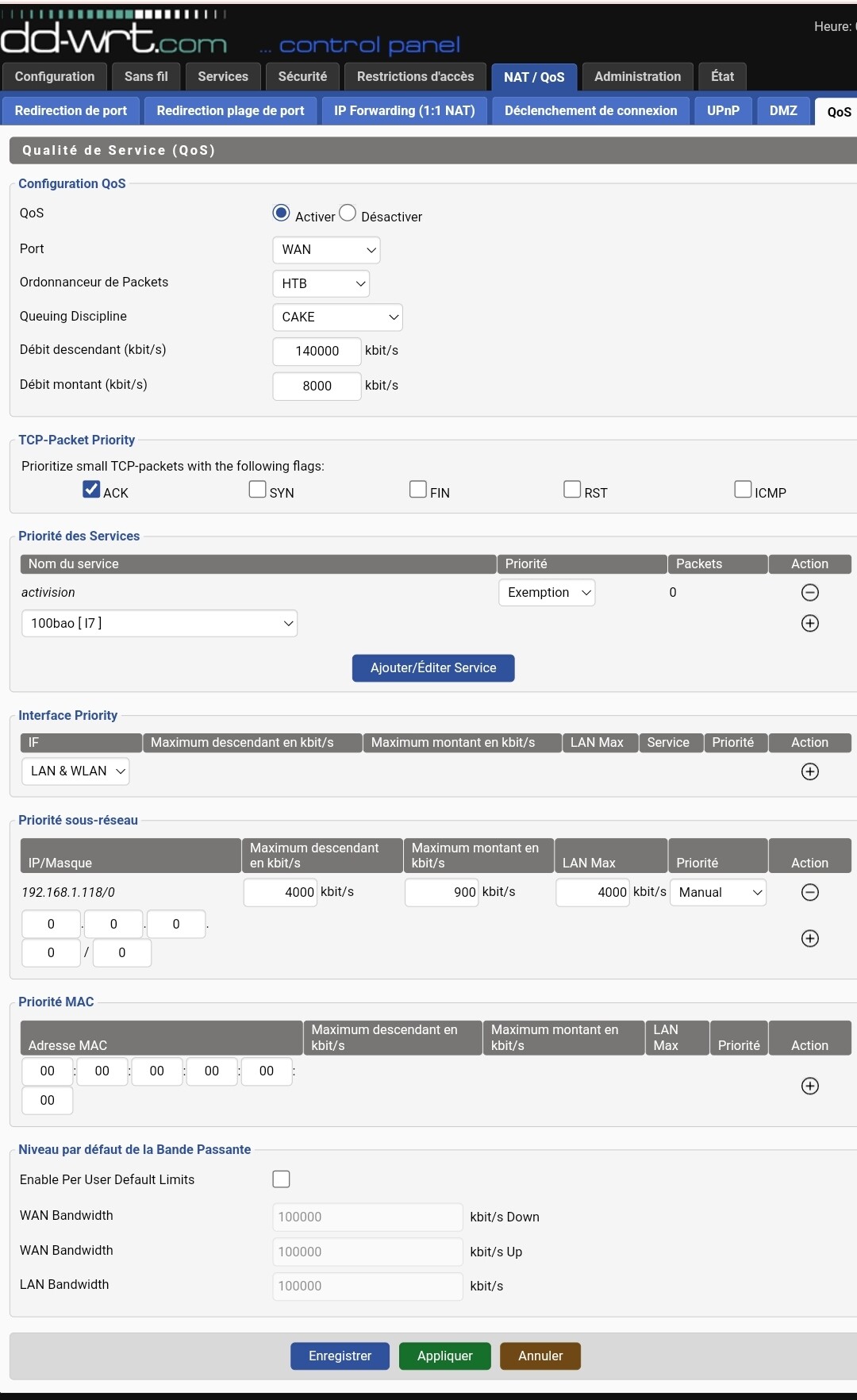Remove the 192.168.1.118/0 subnet entry
Image resolution: width=857 pixels, height=1400 pixels.
809,892
